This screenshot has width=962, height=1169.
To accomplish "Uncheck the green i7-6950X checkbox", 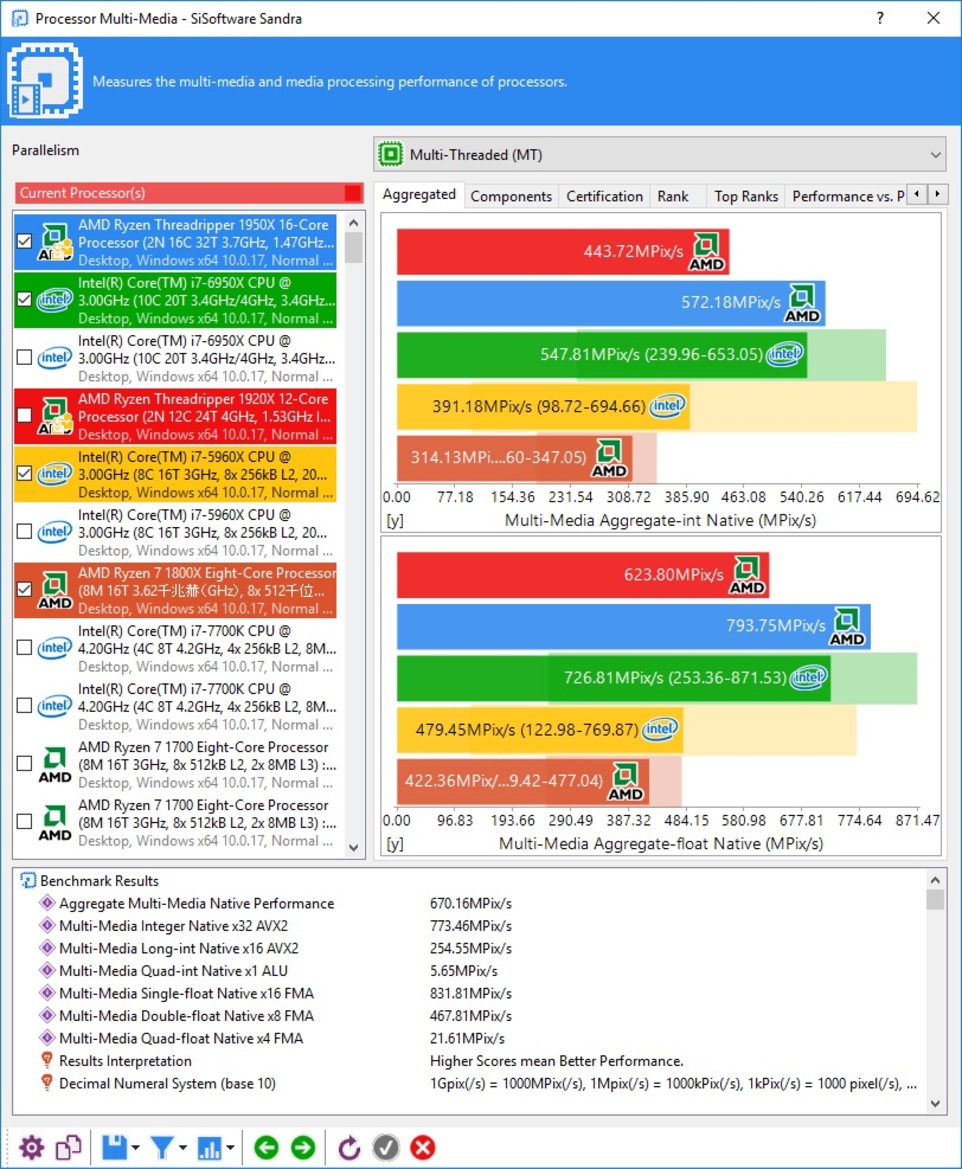I will (x=25, y=299).
